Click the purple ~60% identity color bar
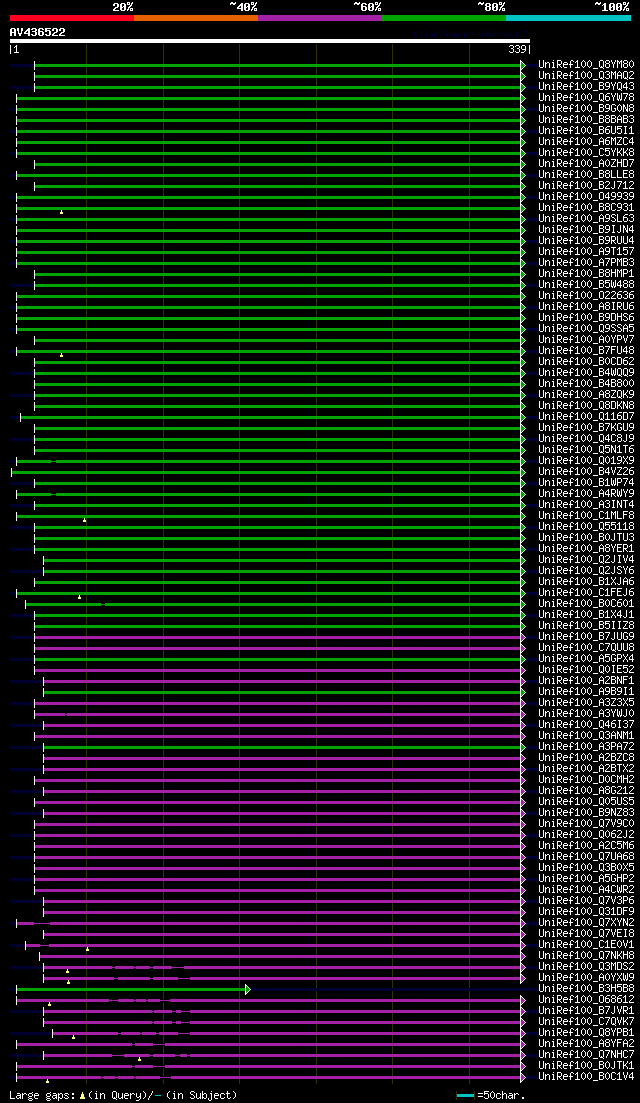The height and width of the screenshot is (1103, 640). (320, 18)
